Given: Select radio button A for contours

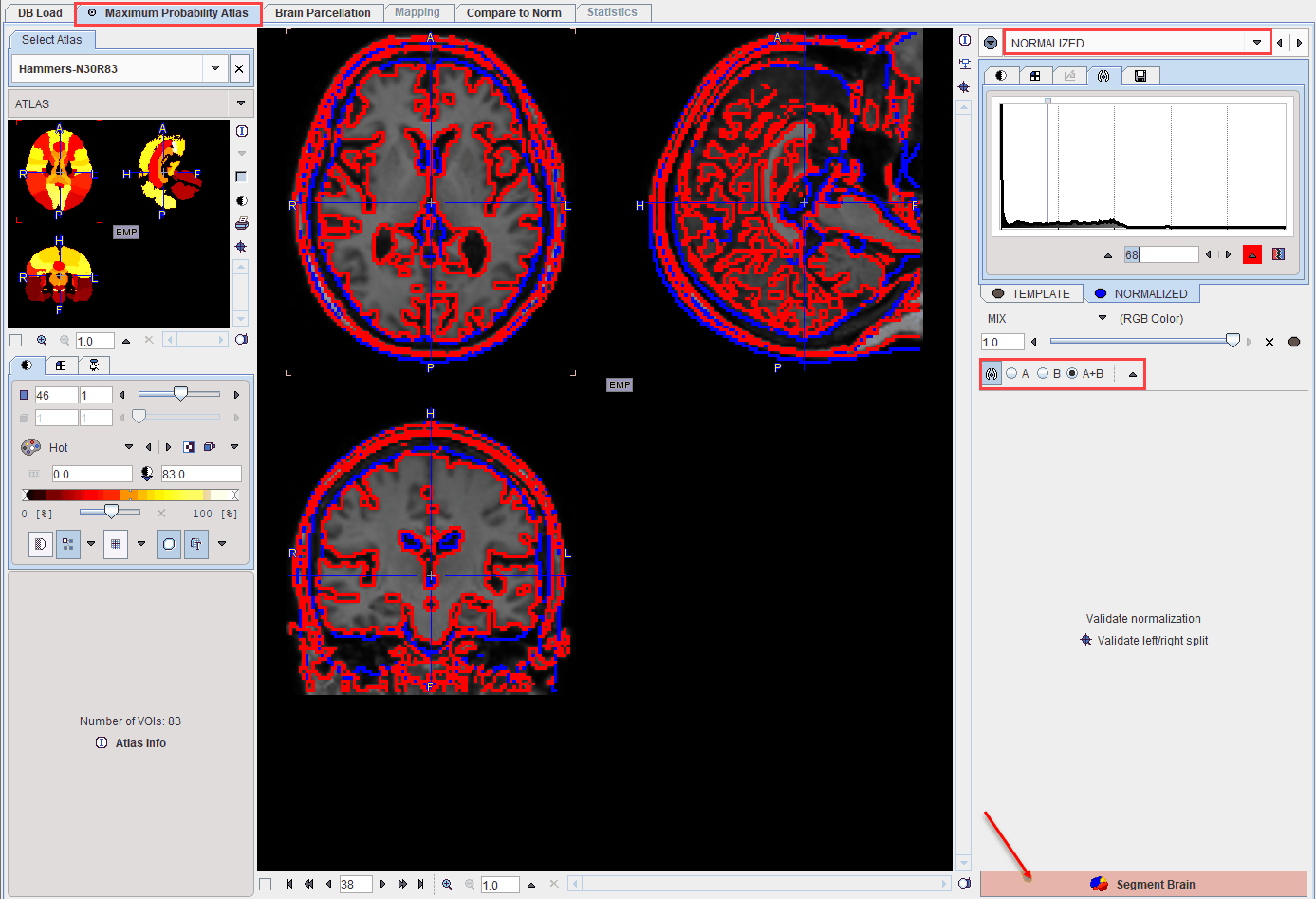Looking at the screenshot, I should [x=1011, y=373].
